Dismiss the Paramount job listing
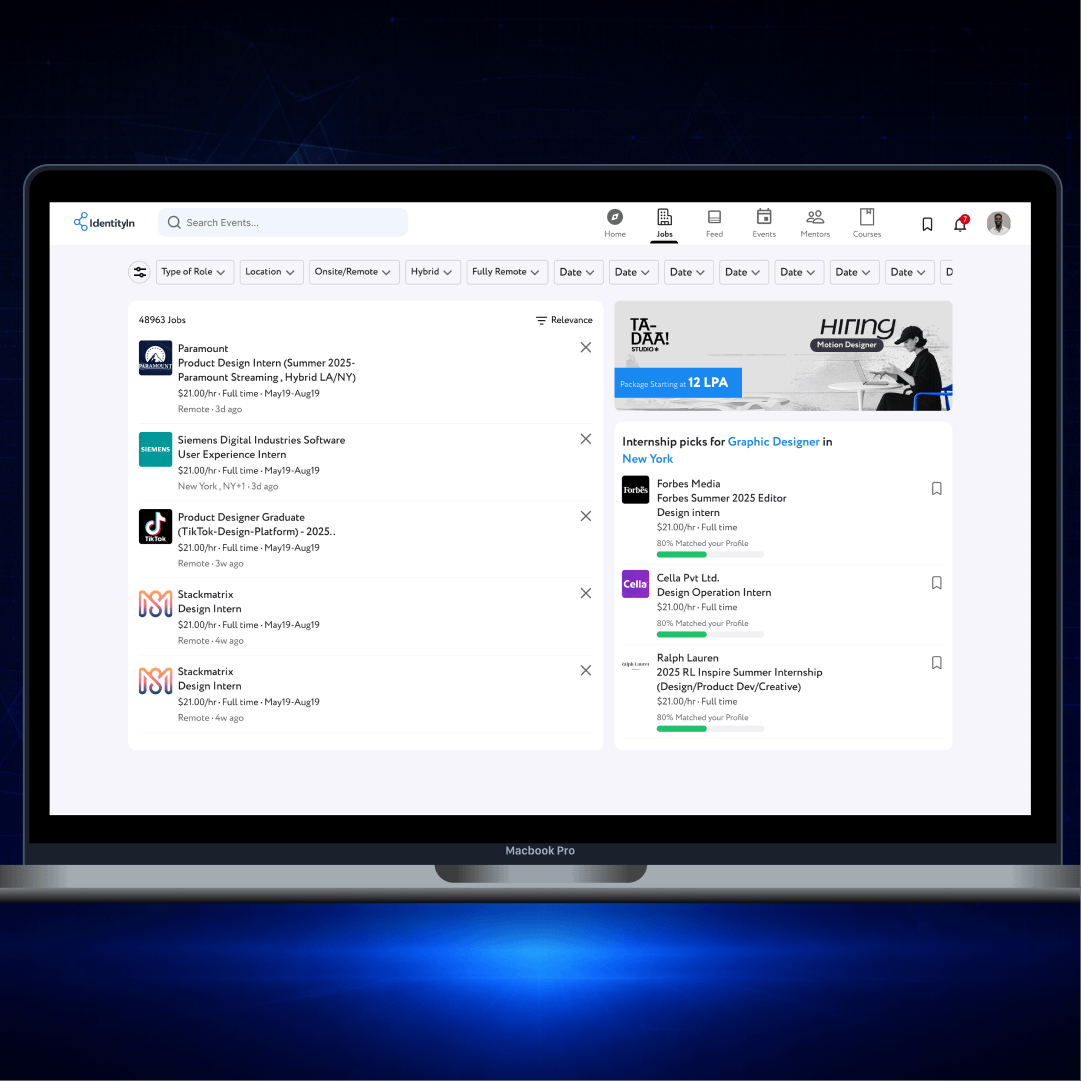1081x1081 pixels. pos(586,347)
